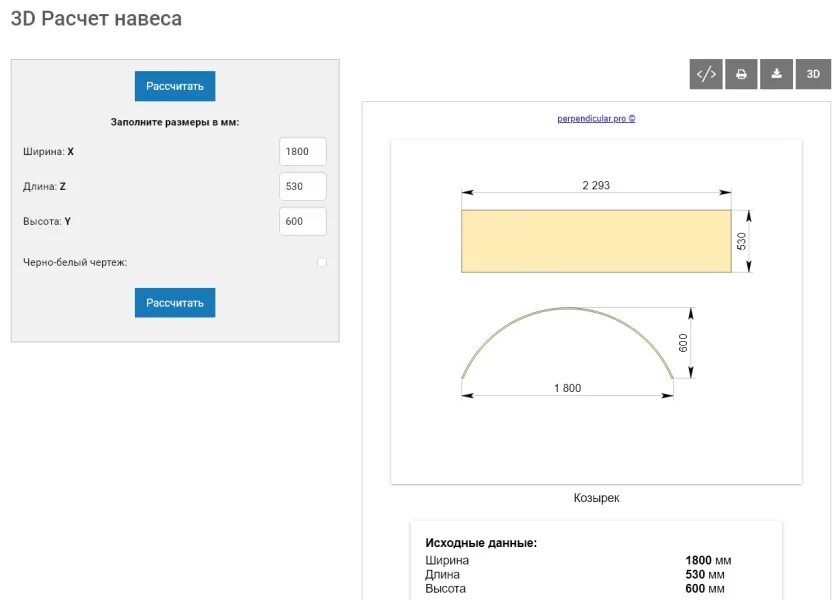840x600 pixels.
Task: Focus the Длина Z input field
Action: pos(303,186)
